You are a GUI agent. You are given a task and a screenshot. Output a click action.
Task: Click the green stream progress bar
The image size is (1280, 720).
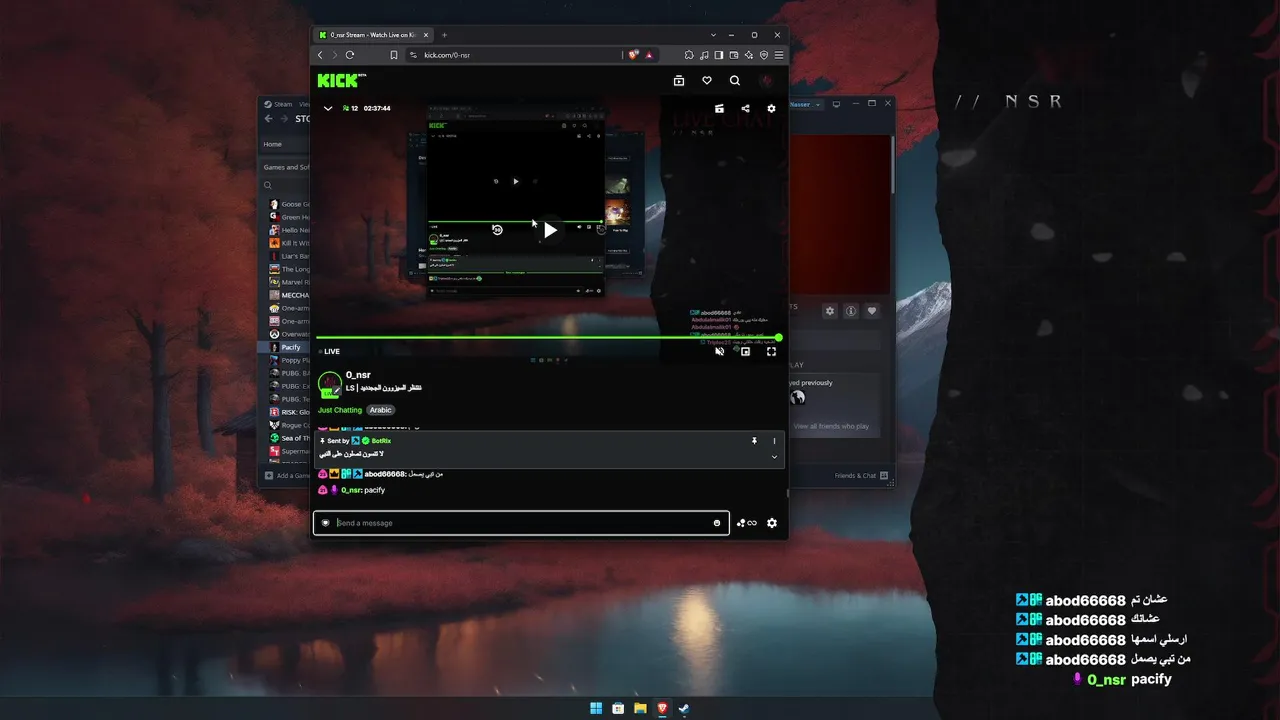pyautogui.click(x=547, y=338)
